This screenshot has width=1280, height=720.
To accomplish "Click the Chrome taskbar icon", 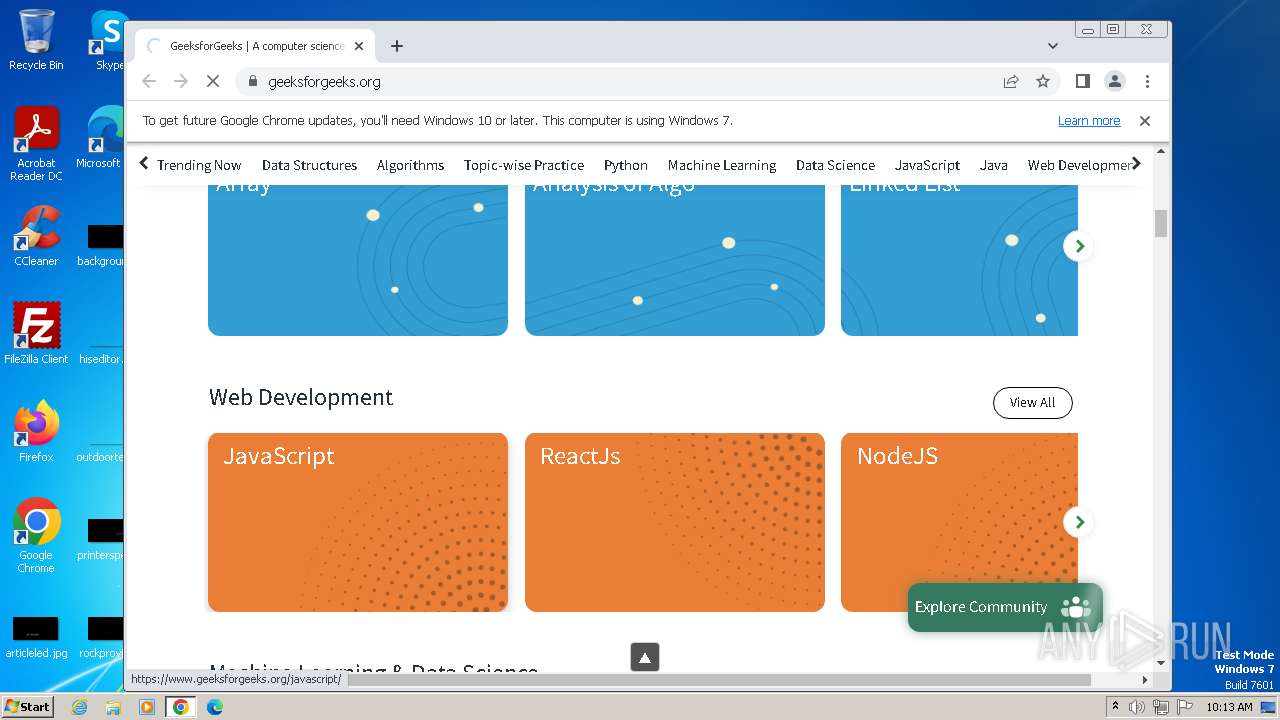I will click(x=181, y=707).
